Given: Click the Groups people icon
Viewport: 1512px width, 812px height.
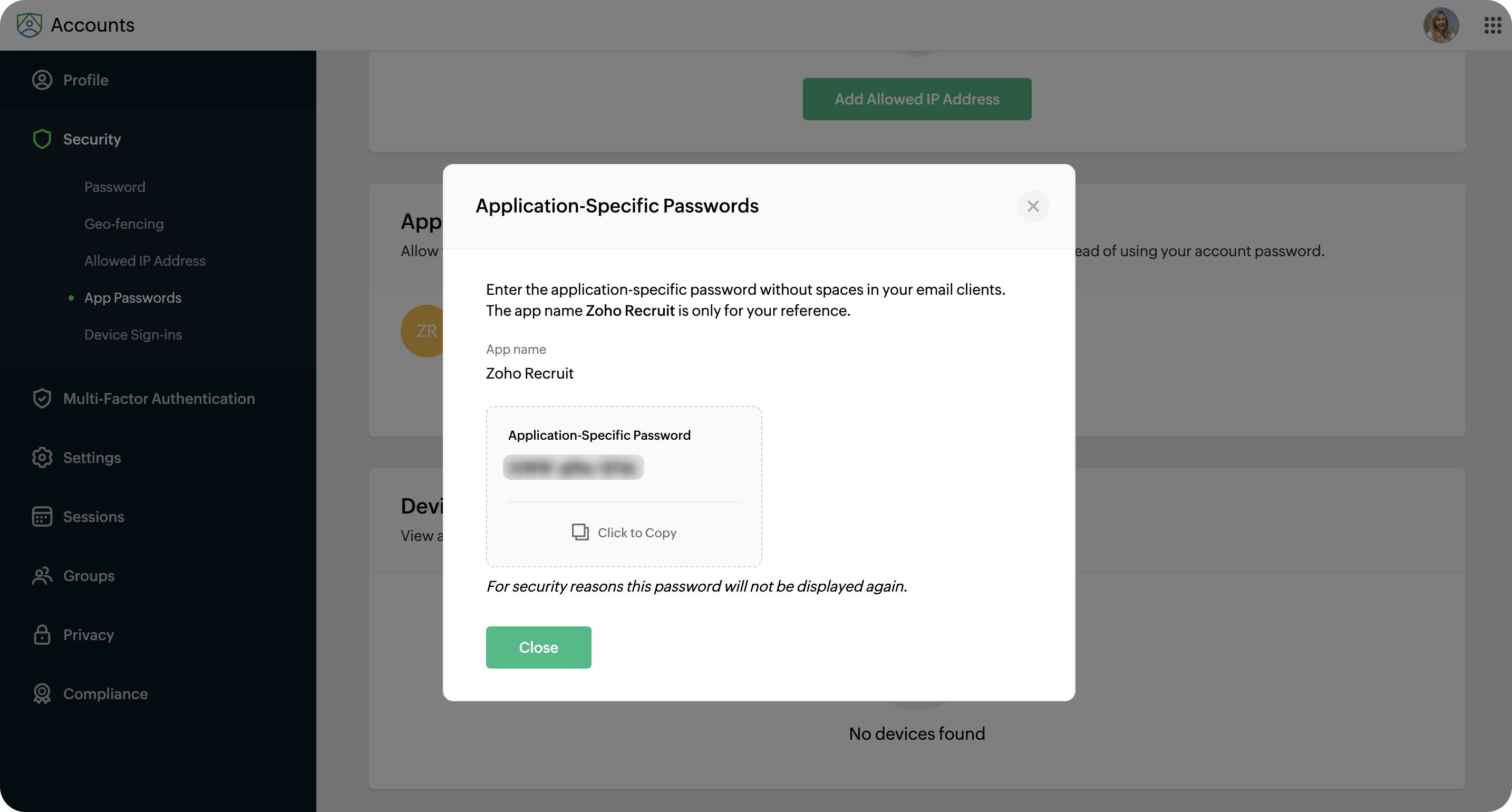Looking at the screenshot, I should click(42, 576).
